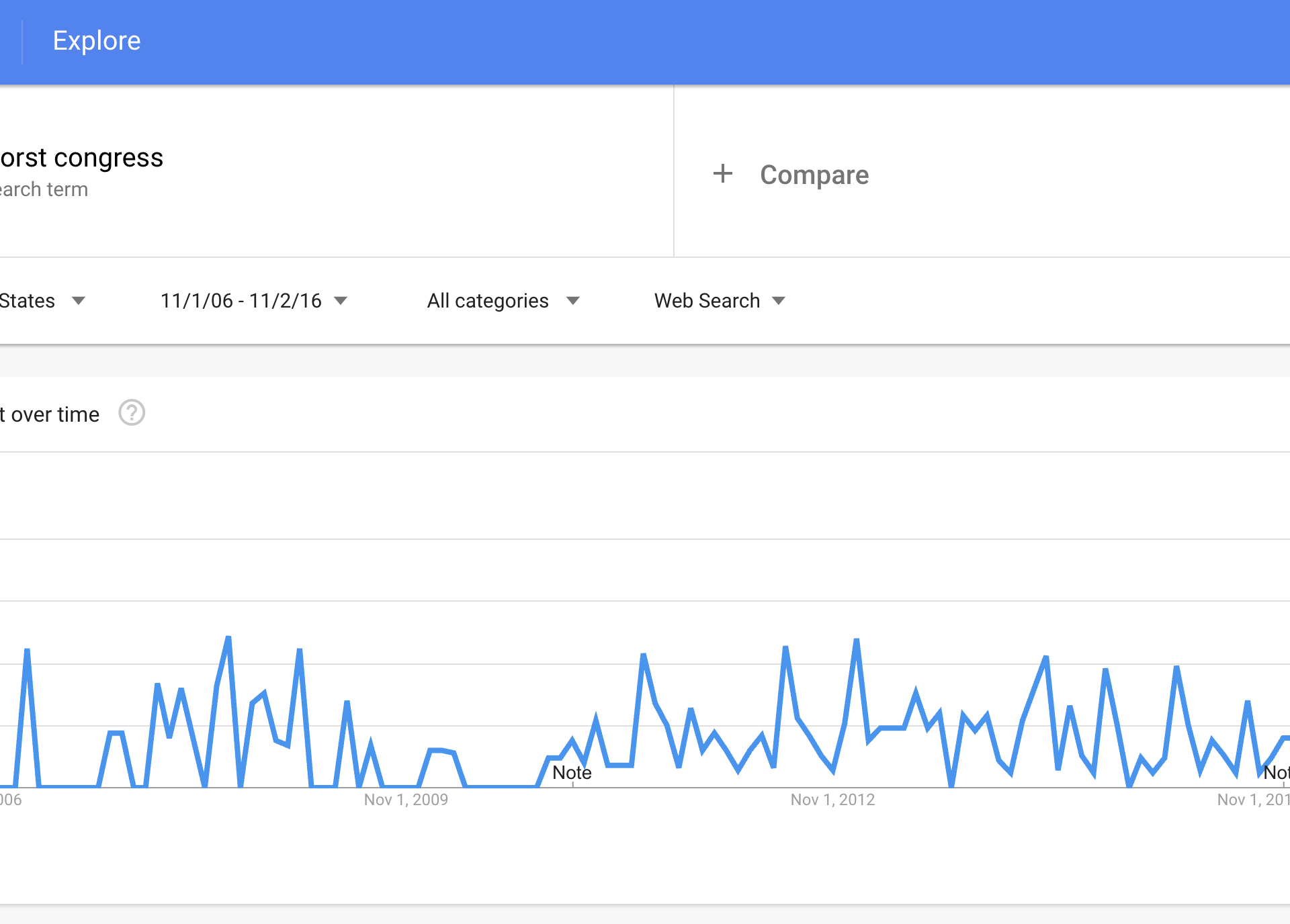The height and width of the screenshot is (924, 1290).
Task: Click the Note marker left of Nov 2012
Action: 572,773
